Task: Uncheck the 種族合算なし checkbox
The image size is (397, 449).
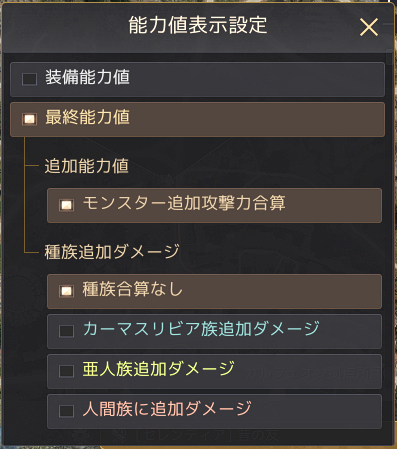Action: (66, 291)
